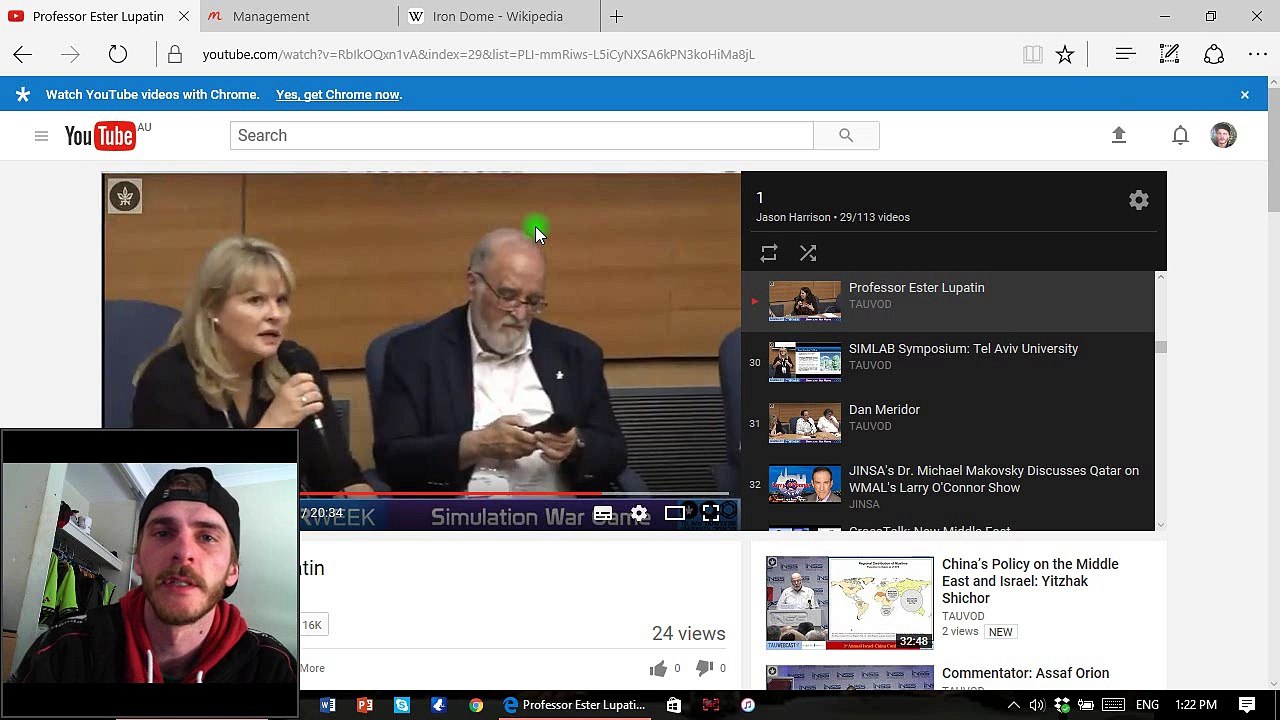Make a Web Note pen icon

click(x=1169, y=55)
